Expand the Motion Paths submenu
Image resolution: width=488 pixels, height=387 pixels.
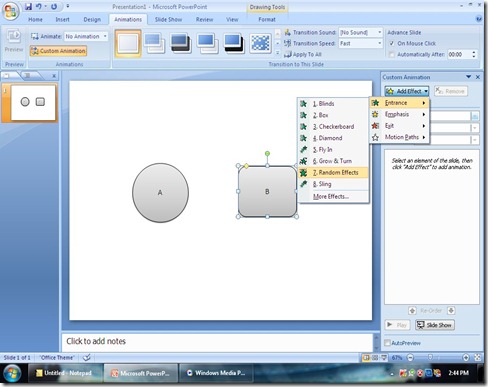tap(399, 137)
